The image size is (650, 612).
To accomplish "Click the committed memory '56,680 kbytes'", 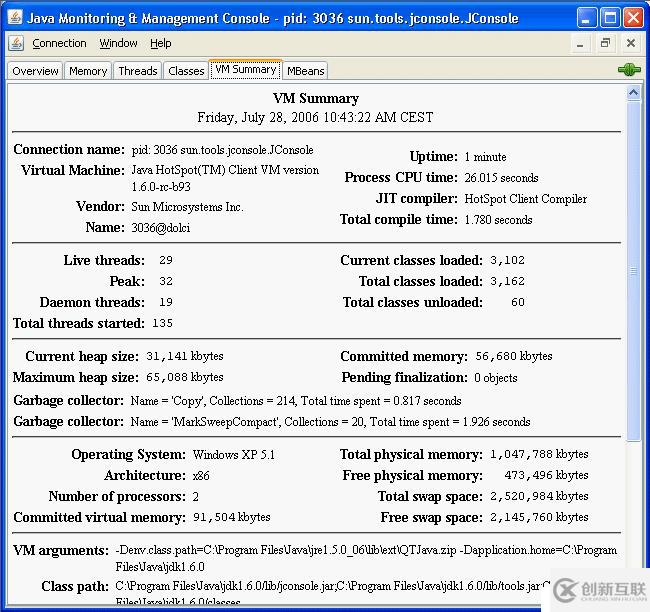I will click(514, 356).
